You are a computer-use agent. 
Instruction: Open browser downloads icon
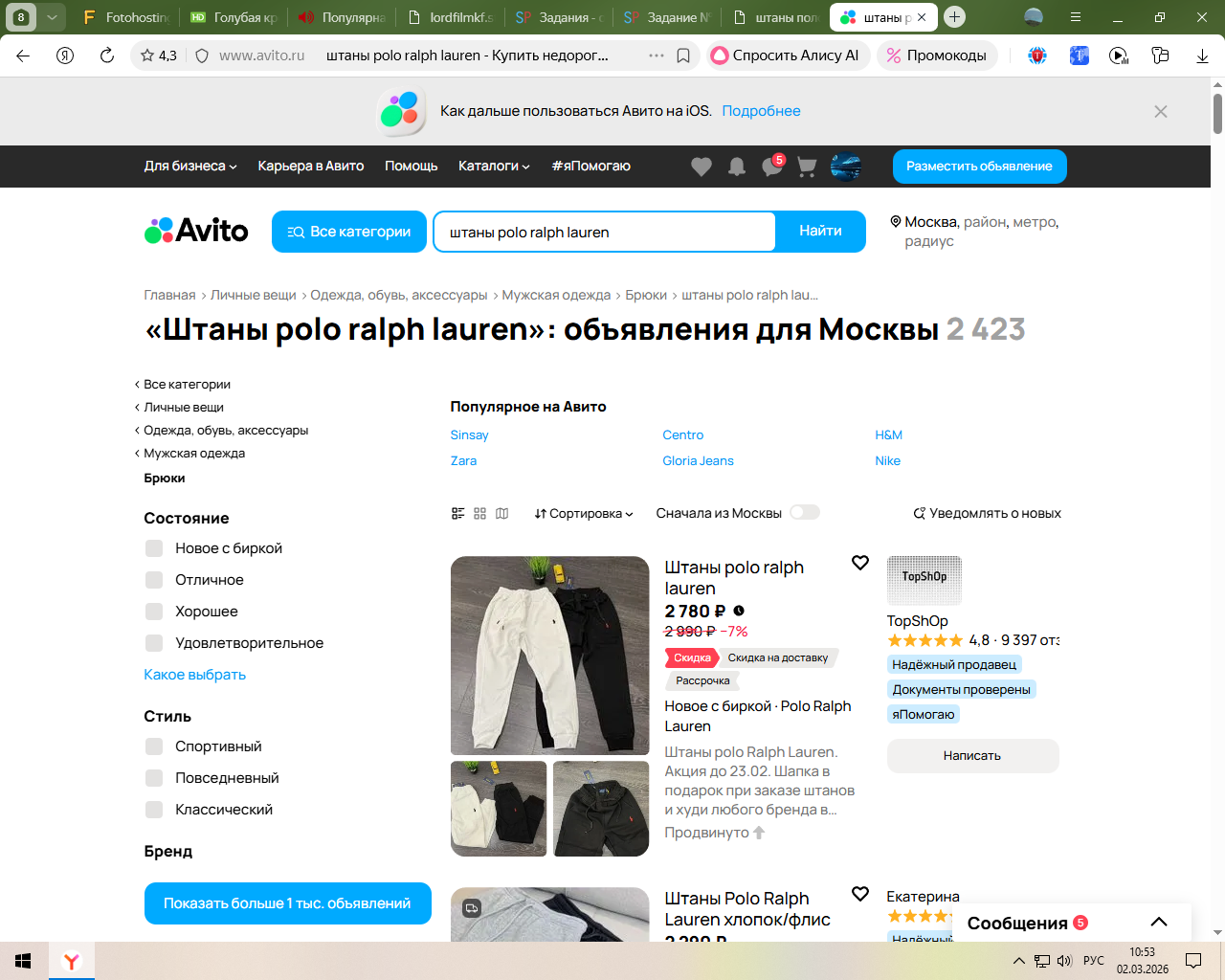tap(1202, 56)
